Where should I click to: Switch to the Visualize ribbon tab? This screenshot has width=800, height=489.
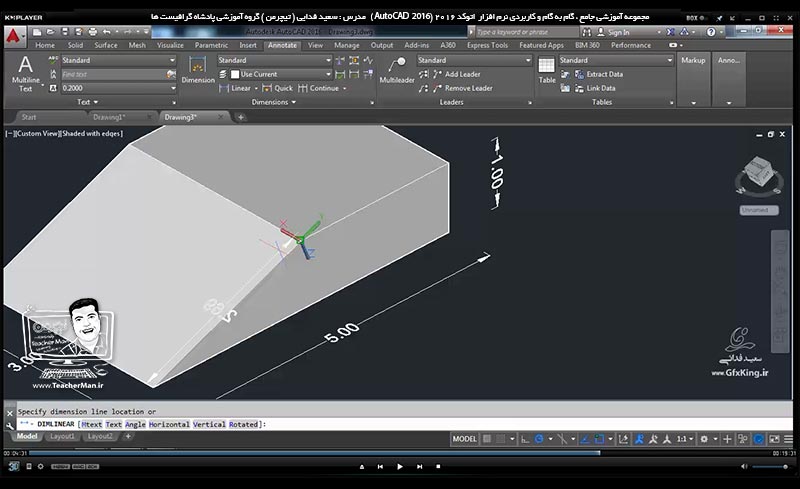170,45
